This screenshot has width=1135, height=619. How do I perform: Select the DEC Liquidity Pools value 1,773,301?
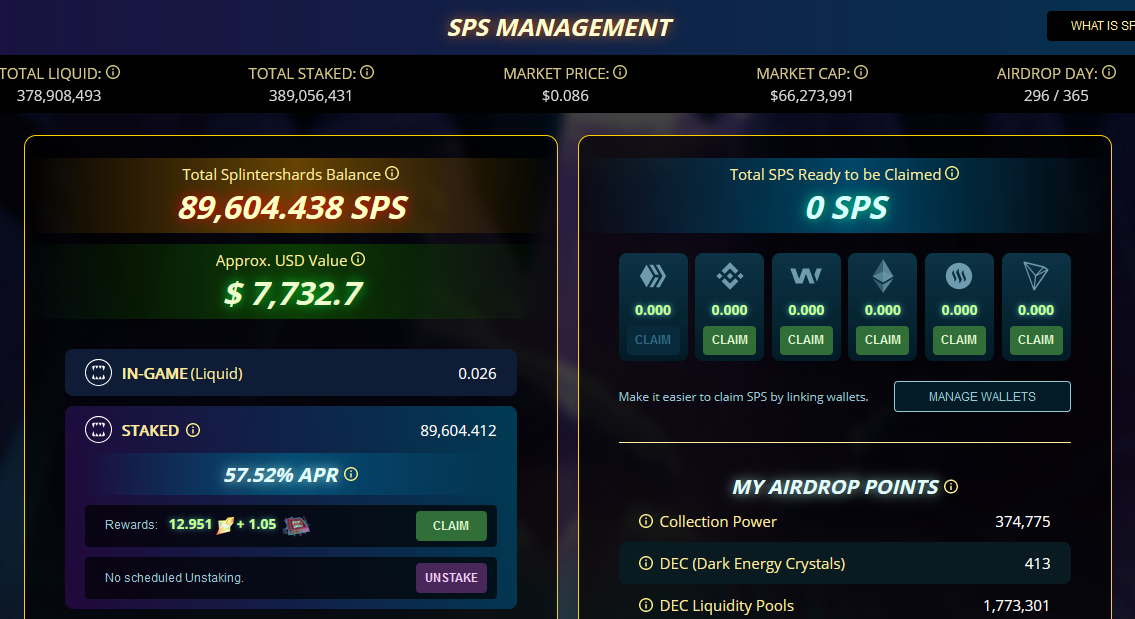click(x=1016, y=606)
